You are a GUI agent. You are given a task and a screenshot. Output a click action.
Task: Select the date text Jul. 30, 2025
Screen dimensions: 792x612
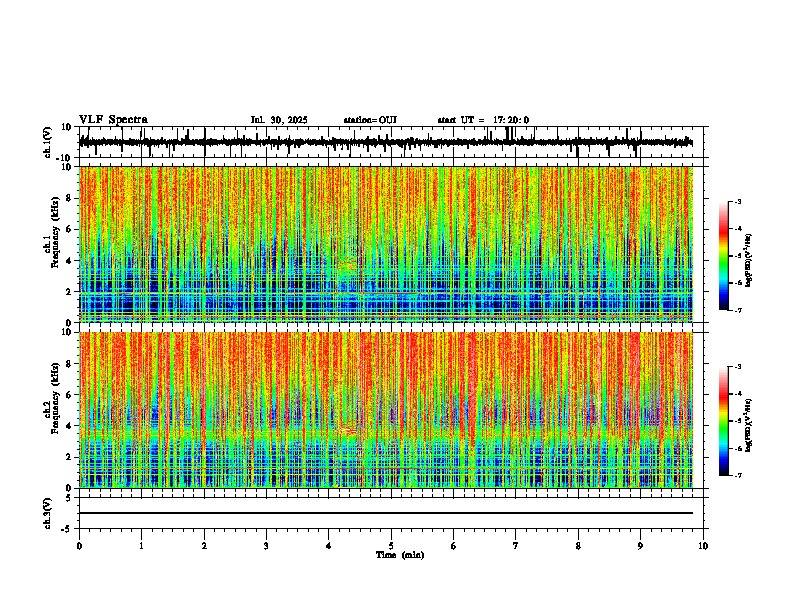[279, 120]
